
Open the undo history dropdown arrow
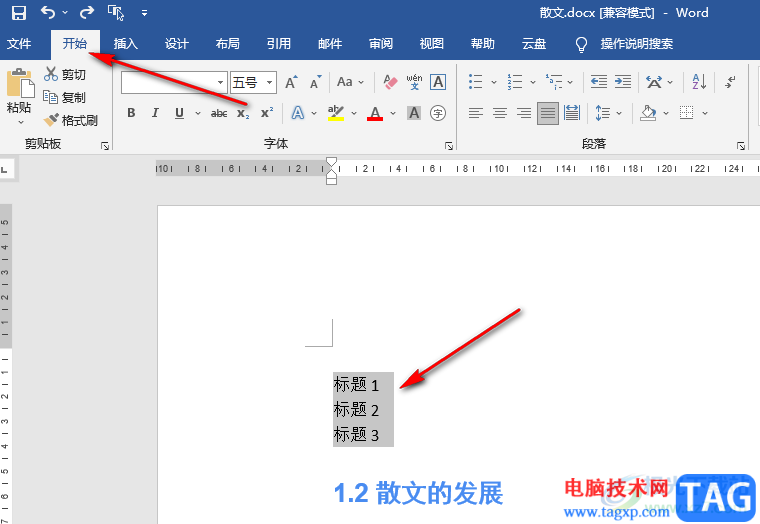[x=65, y=13]
